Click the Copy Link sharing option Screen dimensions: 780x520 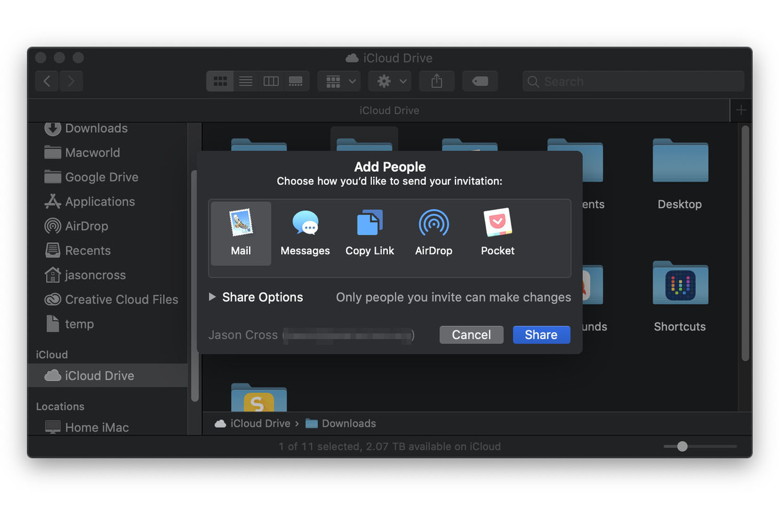click(370, 233)
